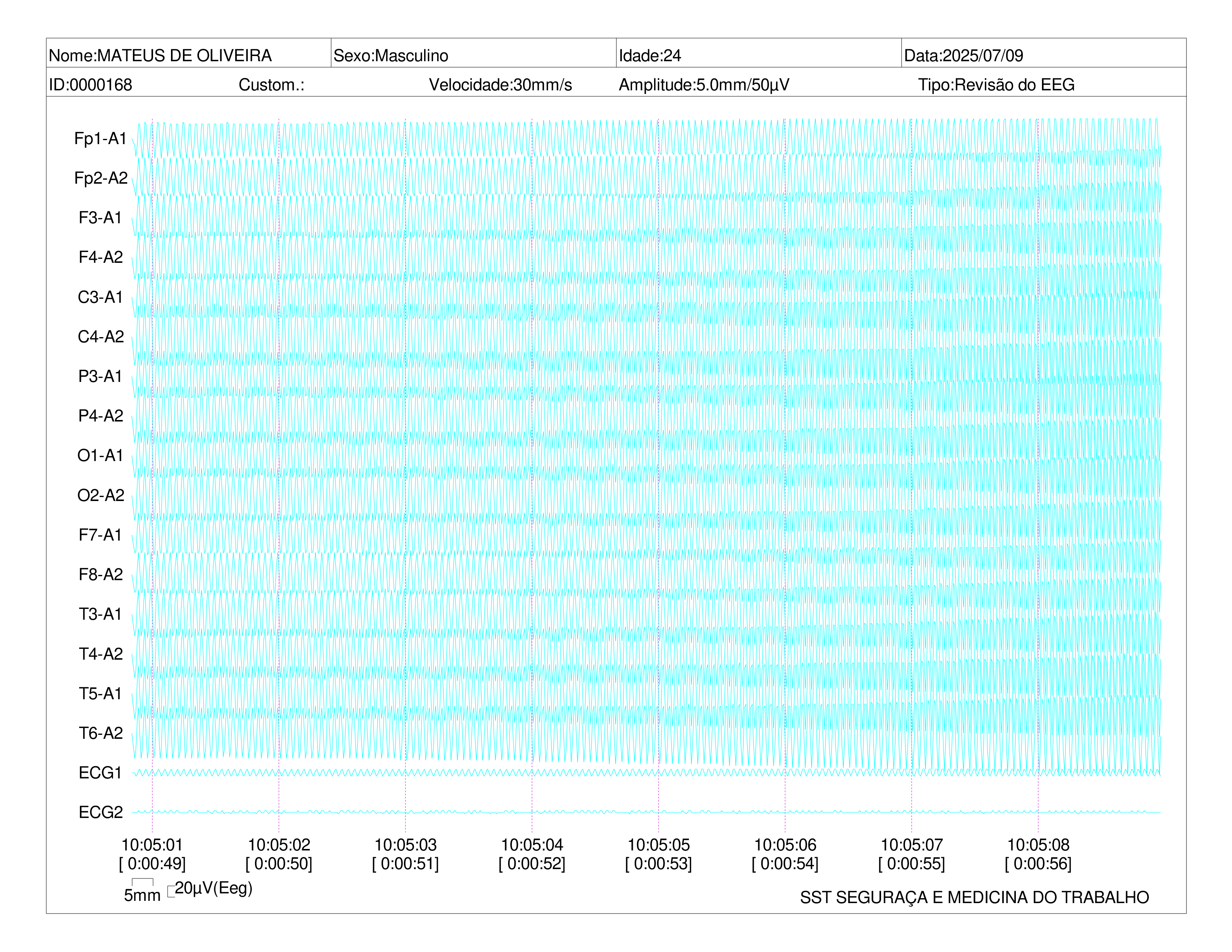Click the ECG2 channel label
Image resolution: width=1232 pixels, height=952 pixels.
pyautogui.click(x=101, y=812)
